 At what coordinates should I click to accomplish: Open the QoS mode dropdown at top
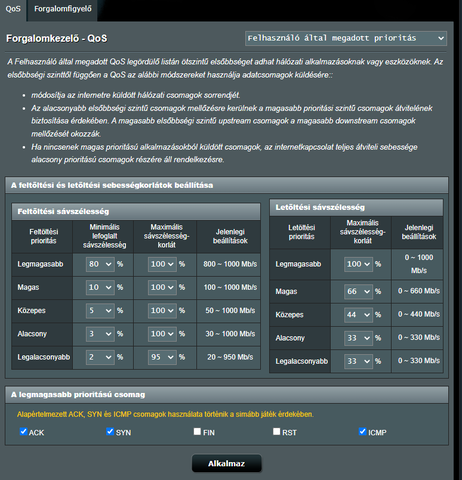[346, 38]
